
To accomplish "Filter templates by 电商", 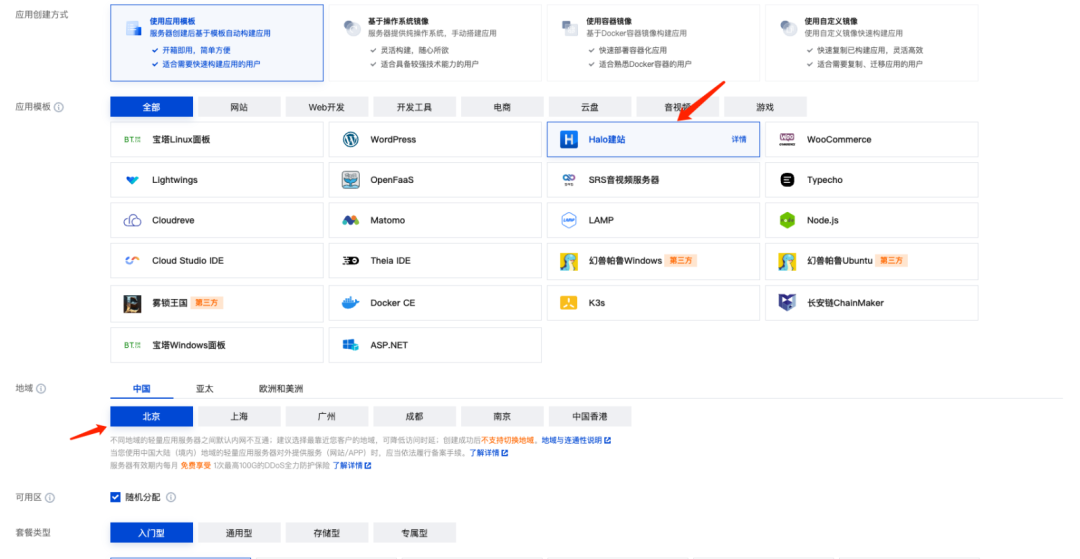I will [502, 107].
